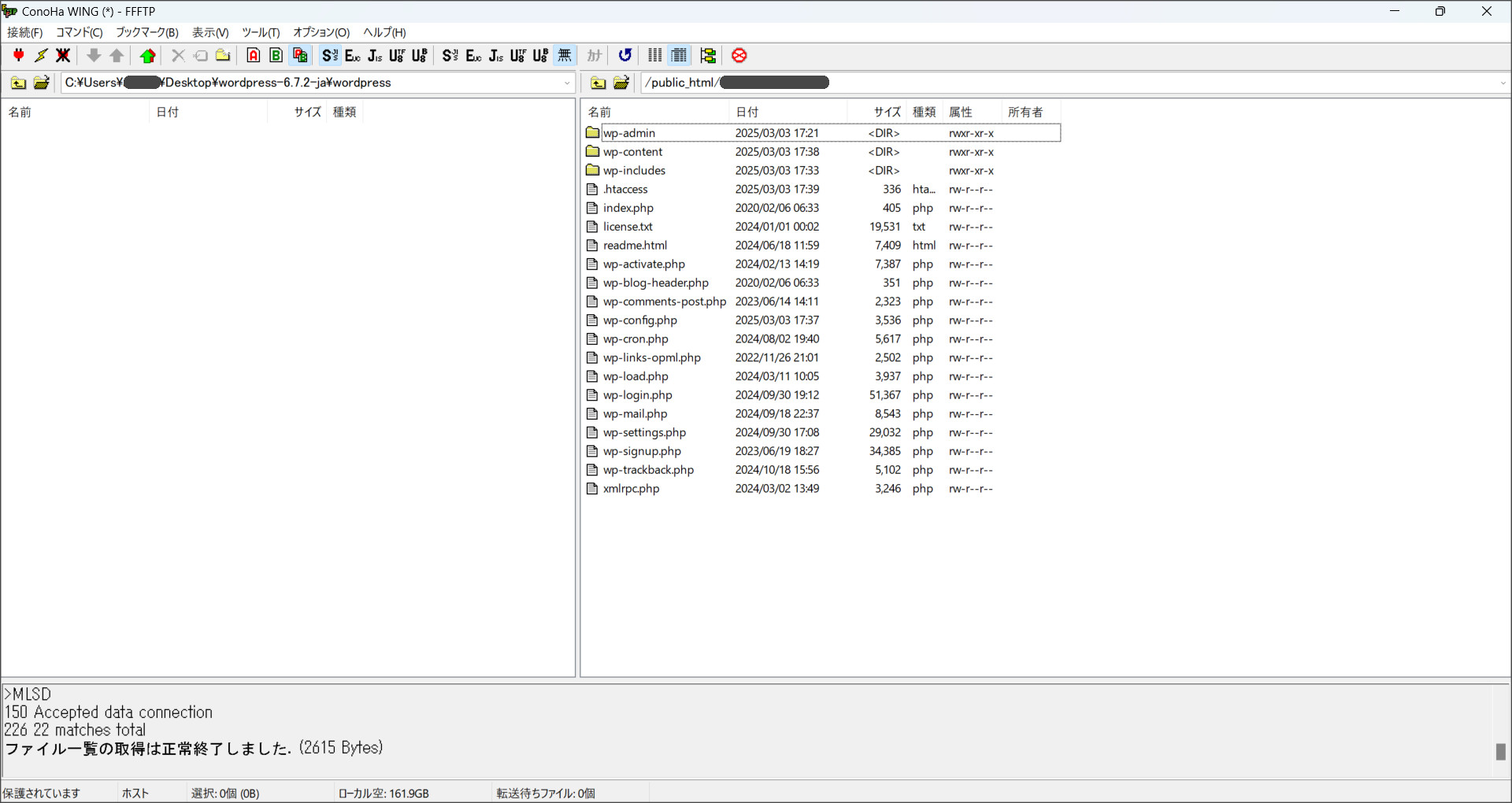The image size is (1512, 803).
Task: Set host kanji code to EUC
Action: pyautogui.click(x=352, y=55)
